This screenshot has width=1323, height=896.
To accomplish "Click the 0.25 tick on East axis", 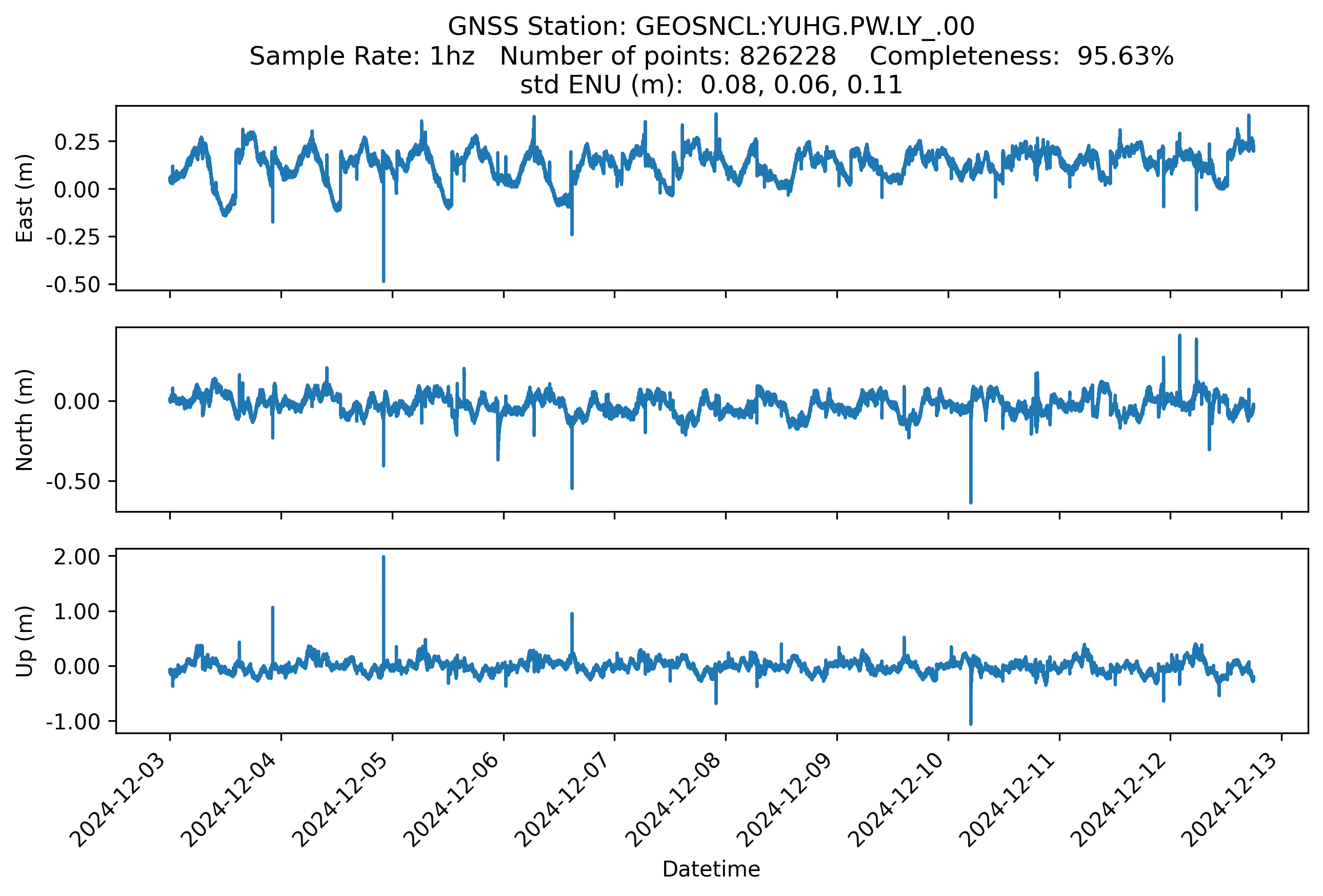I will point(77,141).
